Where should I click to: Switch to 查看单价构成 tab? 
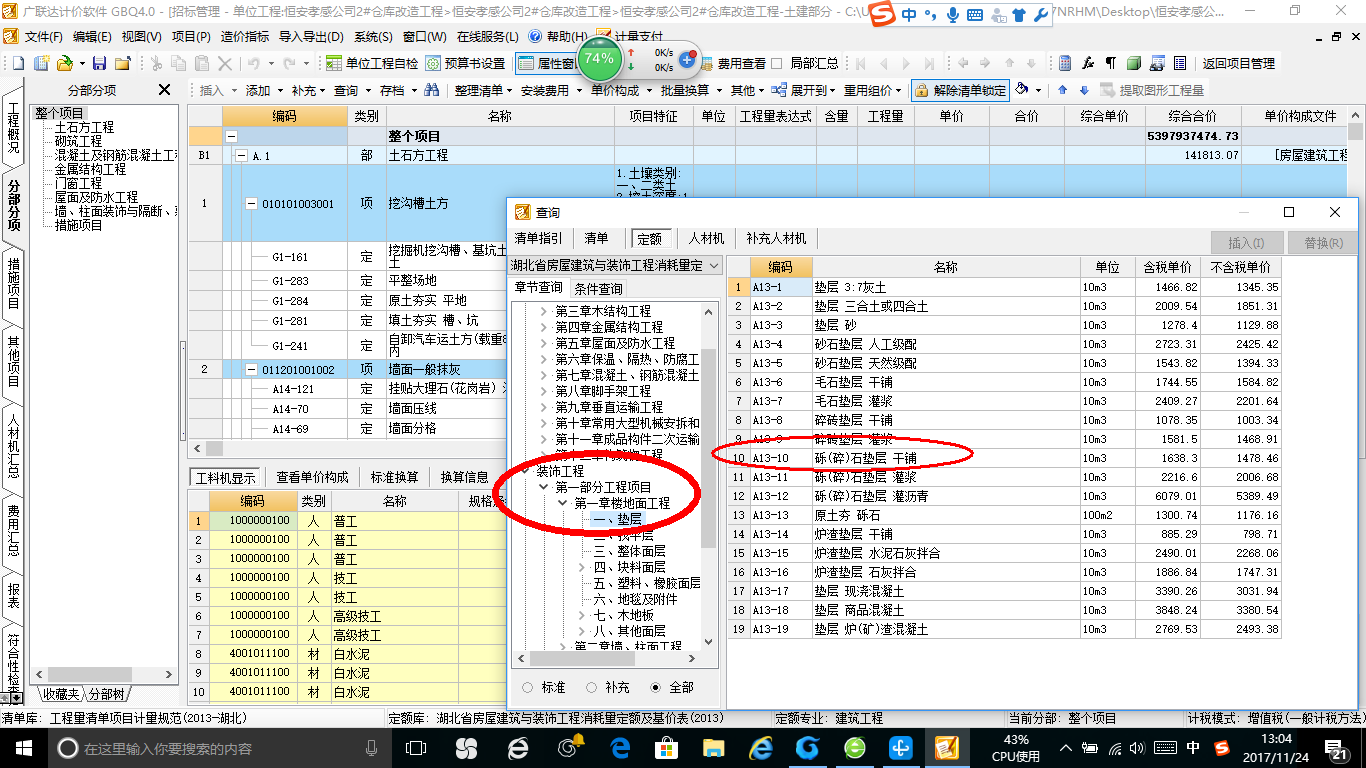pyautogui.click(x=313, y=477)
